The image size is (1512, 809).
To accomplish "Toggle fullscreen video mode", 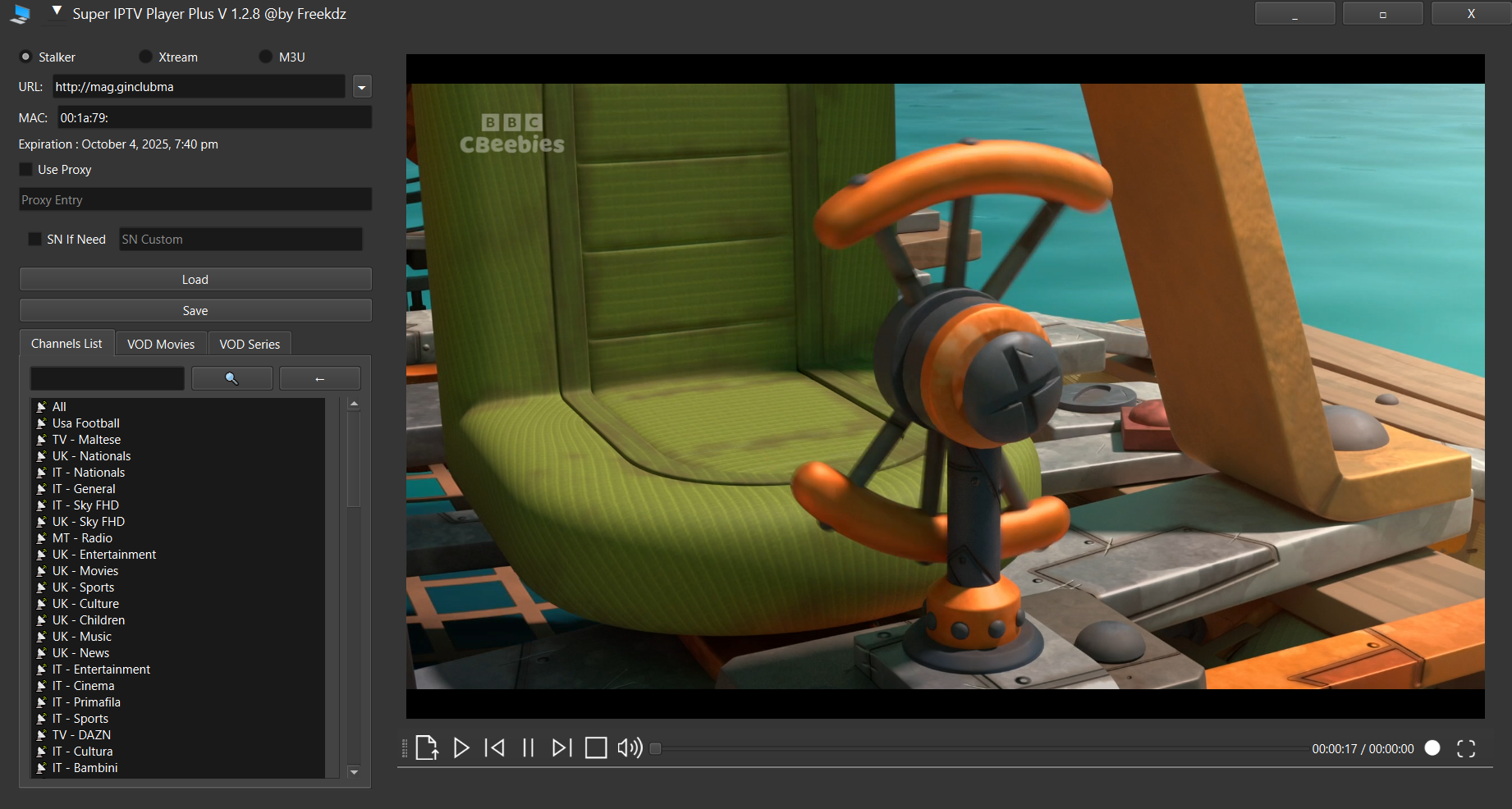I will pos(1466,748).
